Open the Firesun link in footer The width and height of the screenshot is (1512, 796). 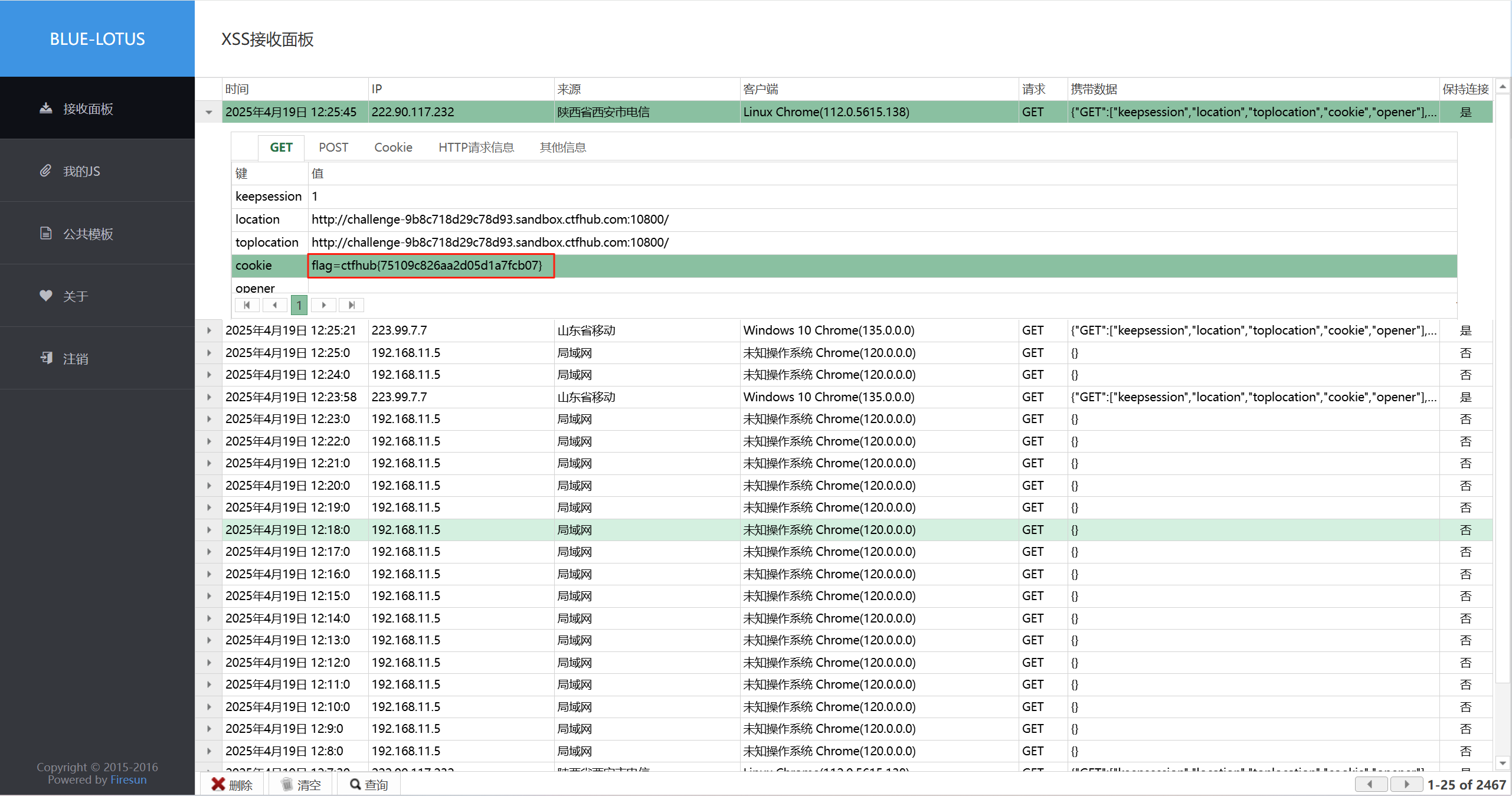[128, 779]
